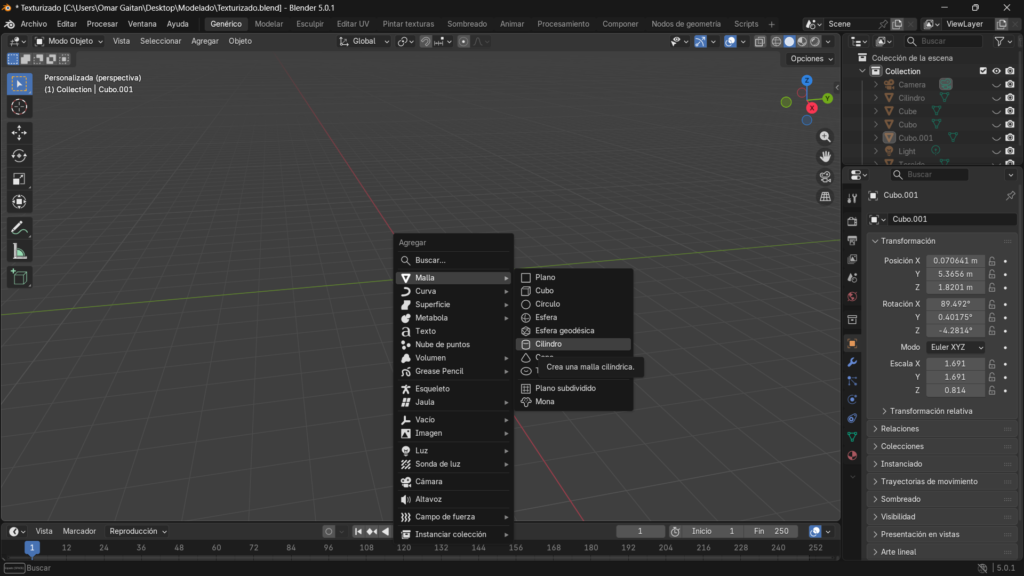
Task: Open the Opciones button in the viewport
Action: 810,58
